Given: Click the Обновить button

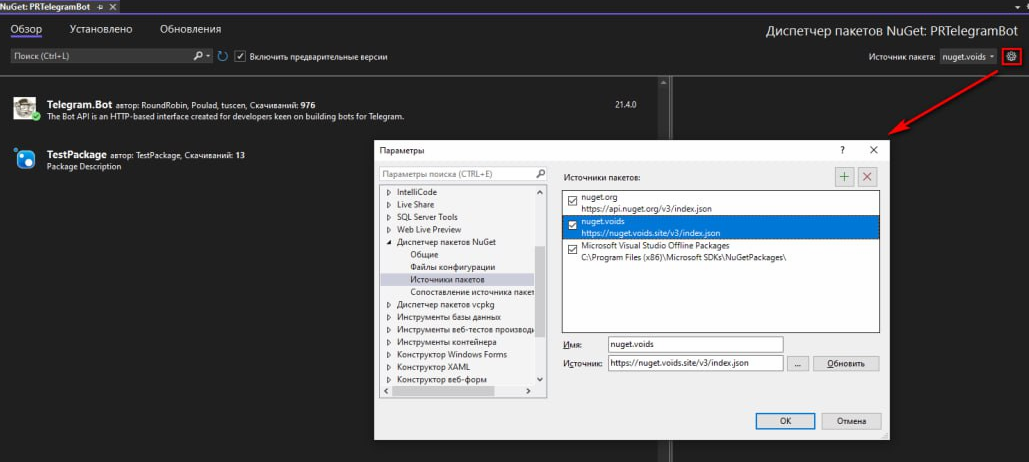Looking at the screenshot, I should (846, 363).
